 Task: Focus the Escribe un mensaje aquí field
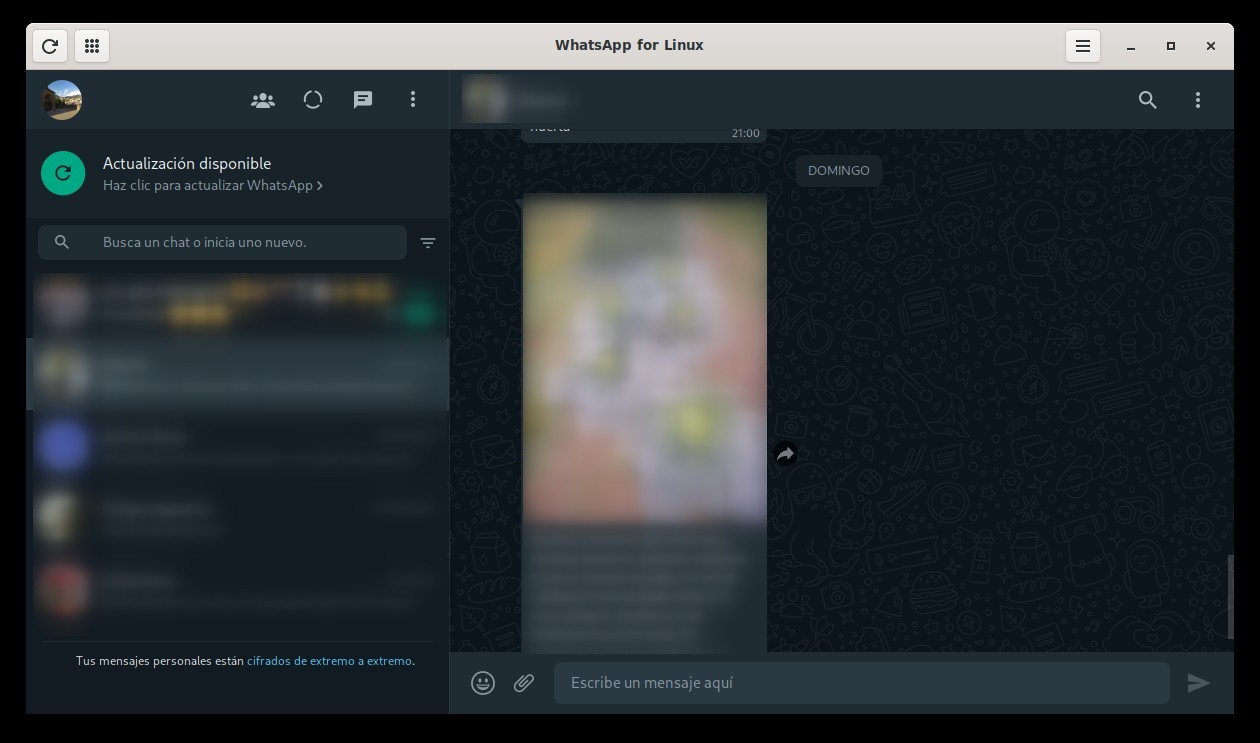pos(862,683)
